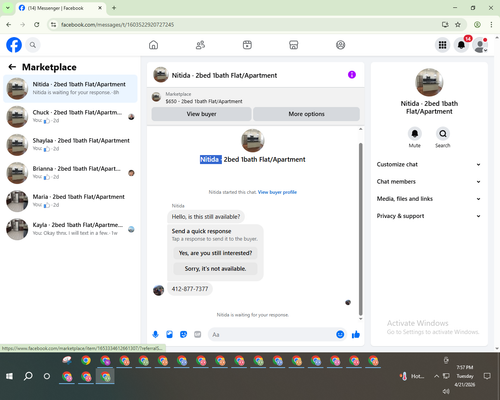Open Chrome's tab search dropdown arrow
This screenshot has width=500, height=400.
tap(8, 8)
